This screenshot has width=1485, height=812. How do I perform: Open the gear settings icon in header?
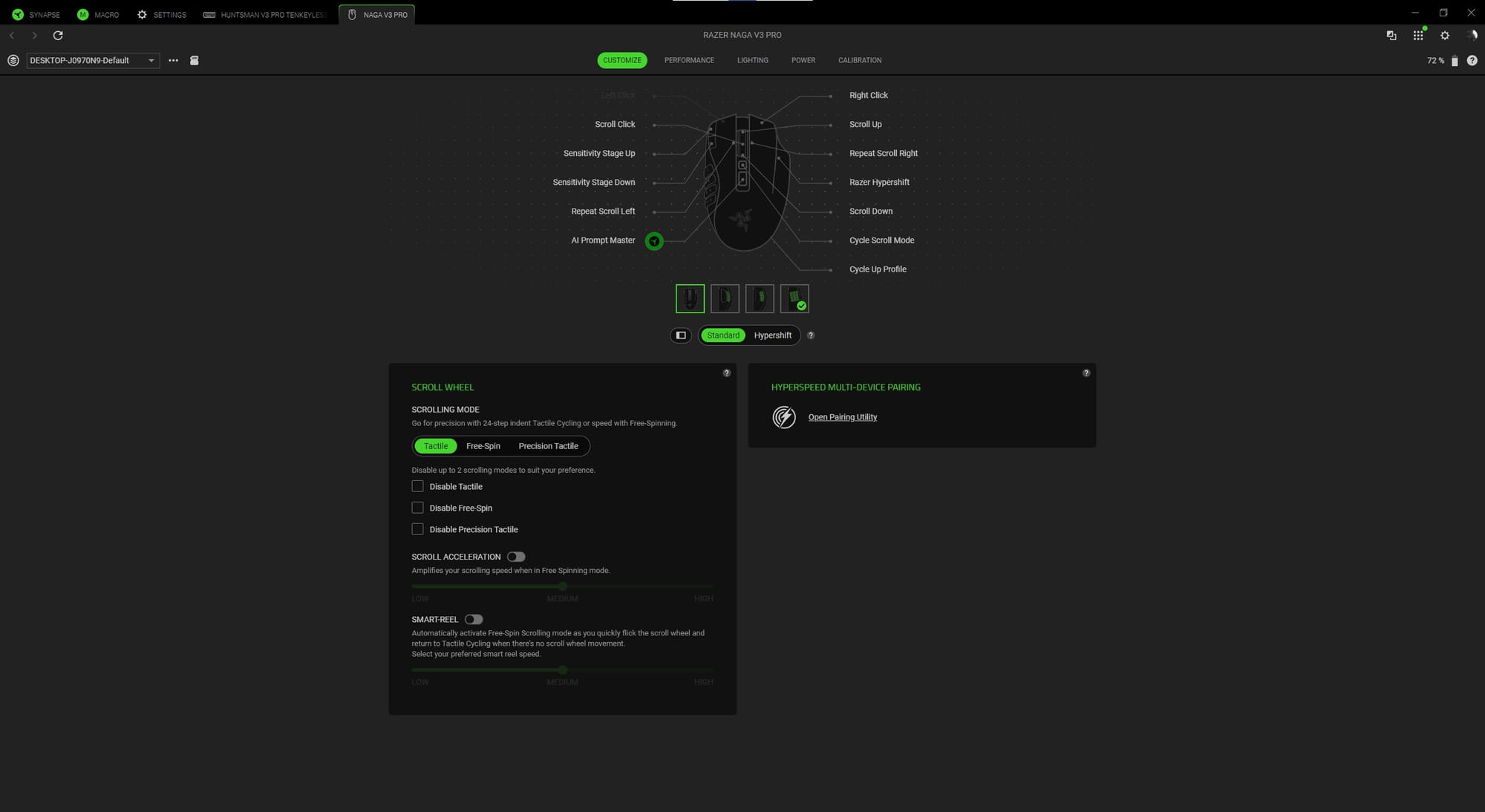pyautogui.click(x=1445, y=36)
